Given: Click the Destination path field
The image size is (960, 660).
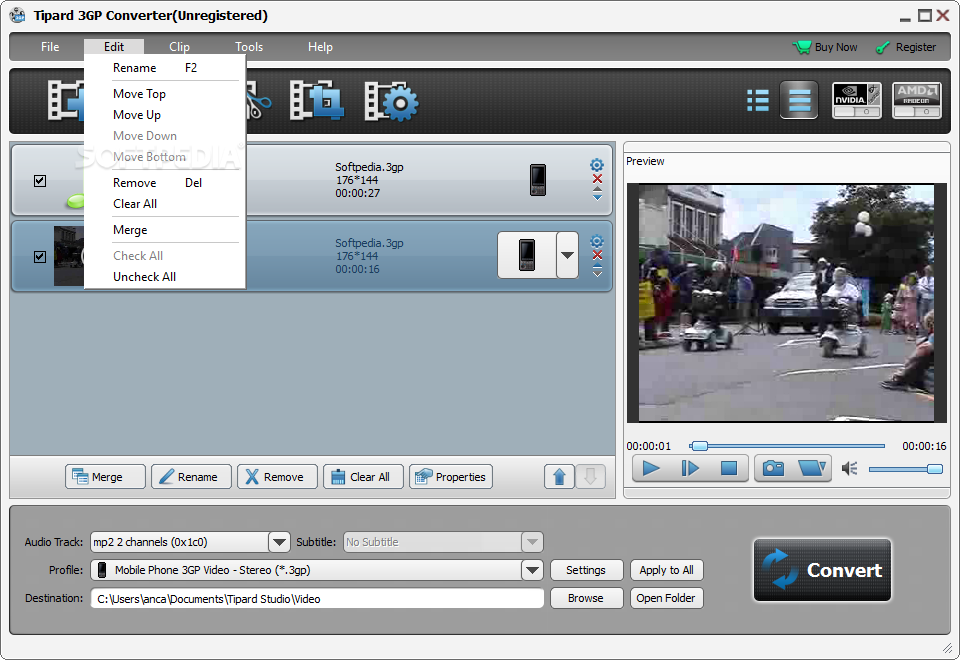Looking at the screenshot, I should click(x=317, y=598).
